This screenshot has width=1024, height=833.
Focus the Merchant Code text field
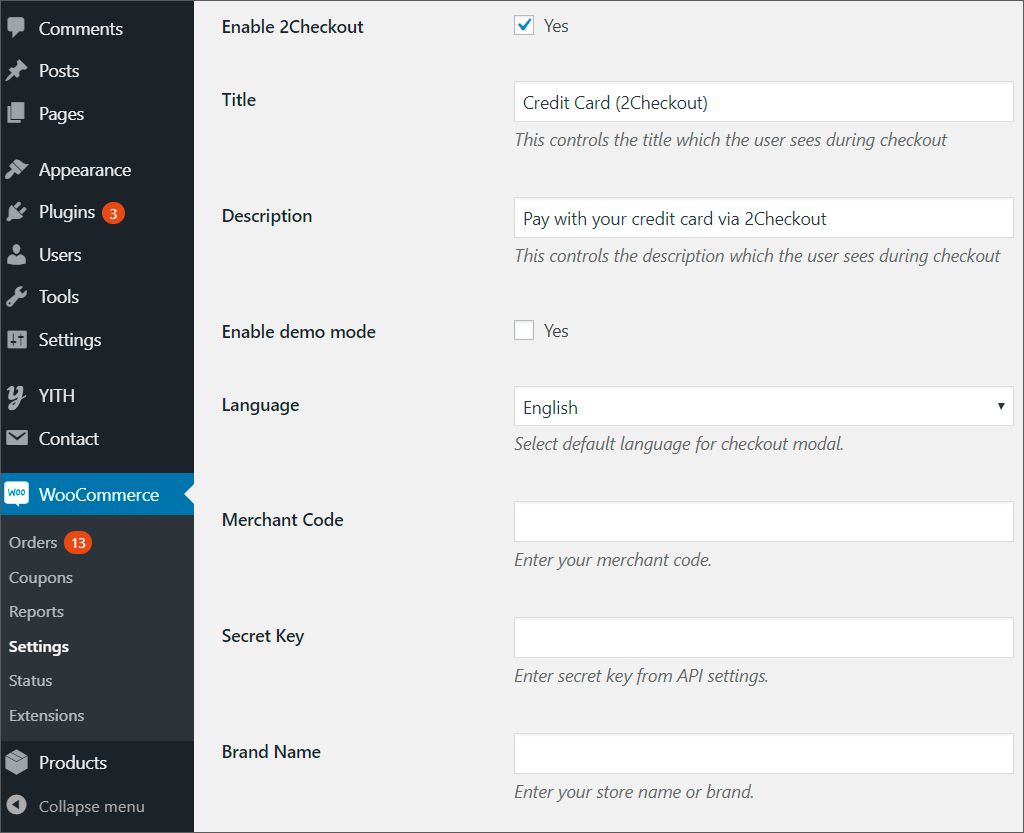coord(763,522)
